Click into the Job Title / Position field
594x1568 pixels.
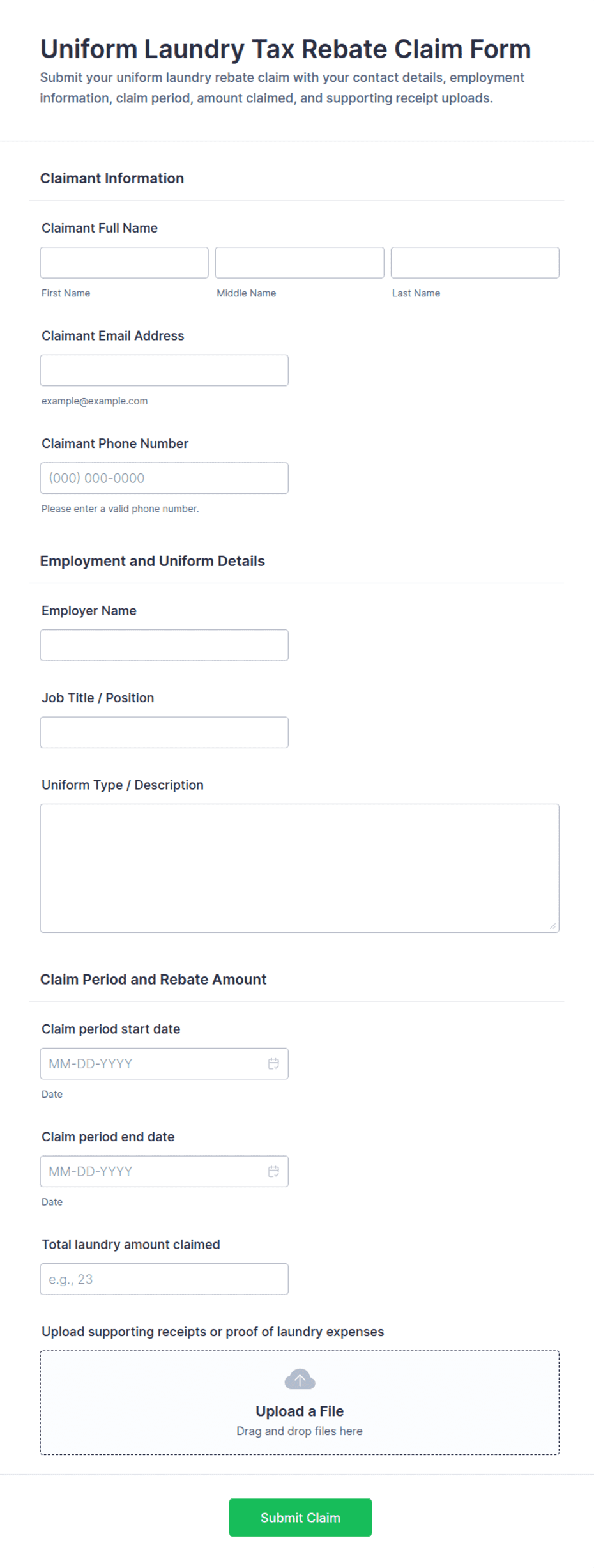[x=164, y=732]
